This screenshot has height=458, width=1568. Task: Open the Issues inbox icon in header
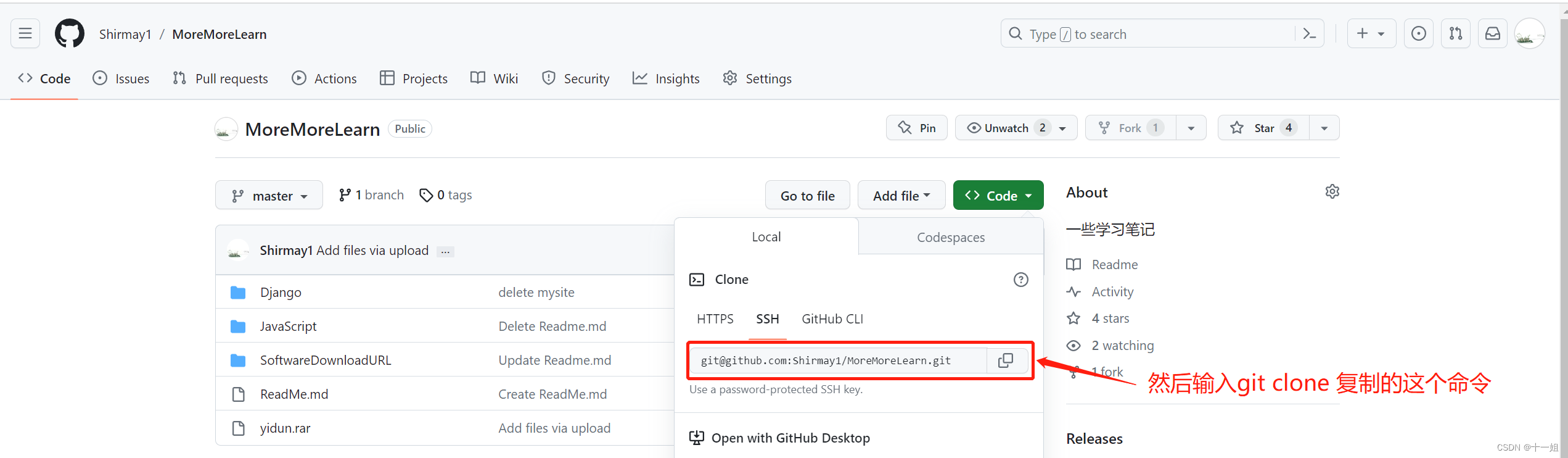pyautogui.click(x=1419, y=33)
